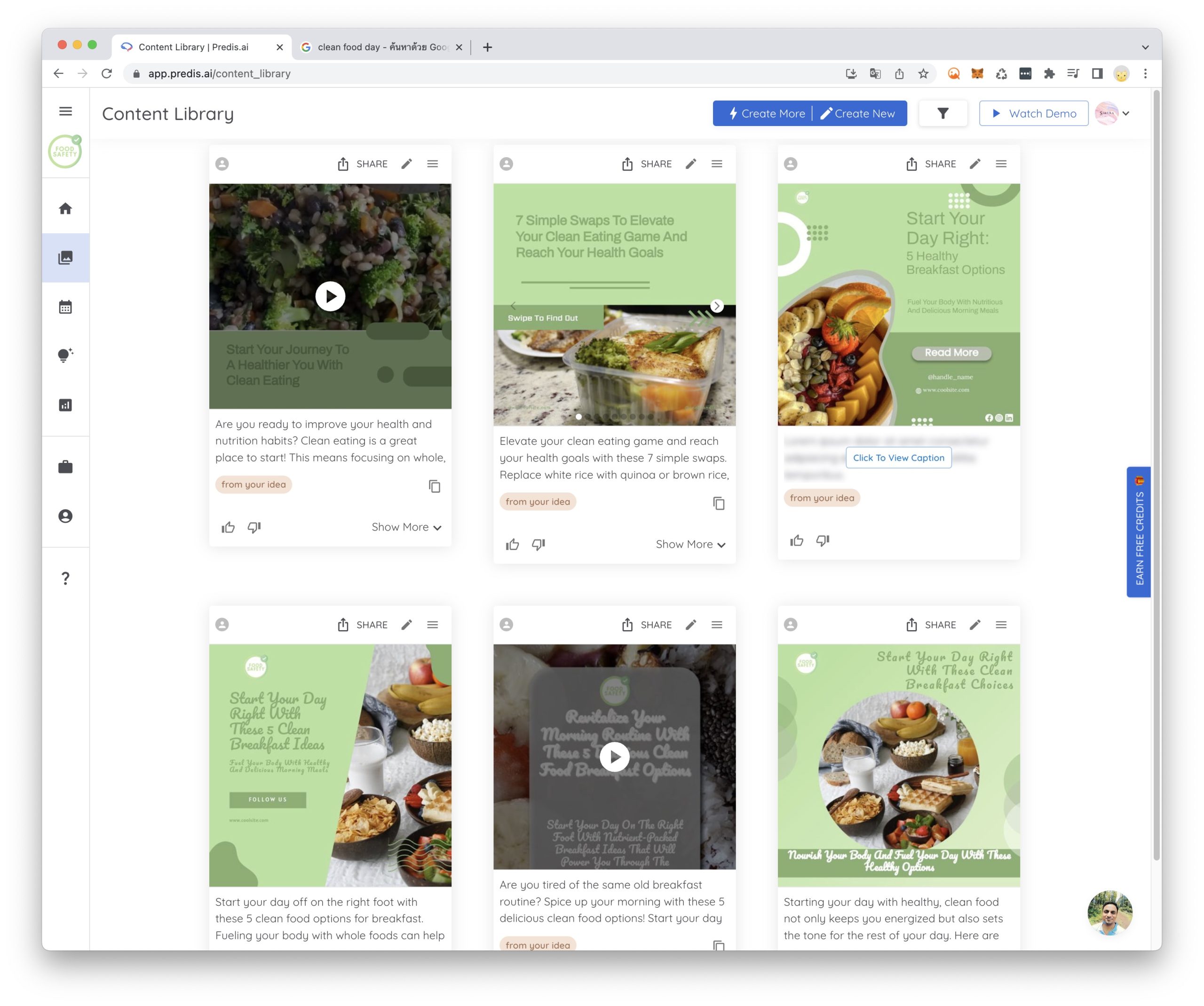Expand Show More on first post

coord(406,527)
